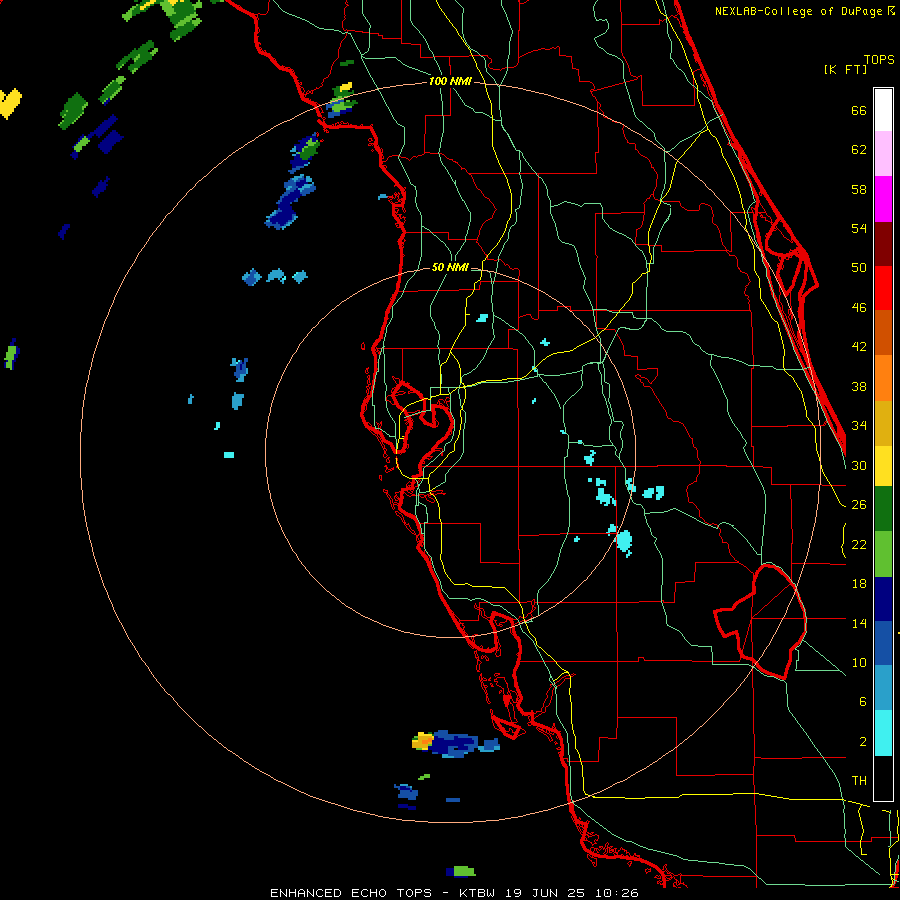The height and width of the screenshot is (900, 900).
Task: Click legend value "30"
Action: point(859,465)
